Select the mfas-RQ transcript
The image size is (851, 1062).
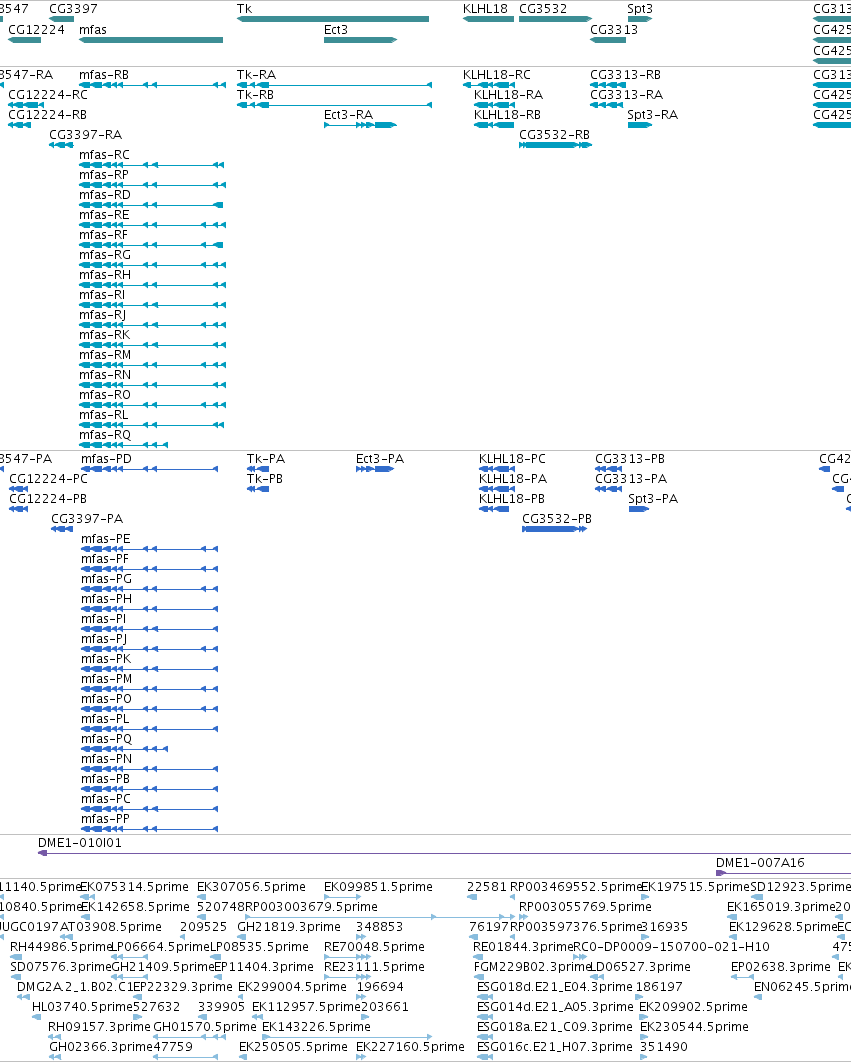click(123, 445)
